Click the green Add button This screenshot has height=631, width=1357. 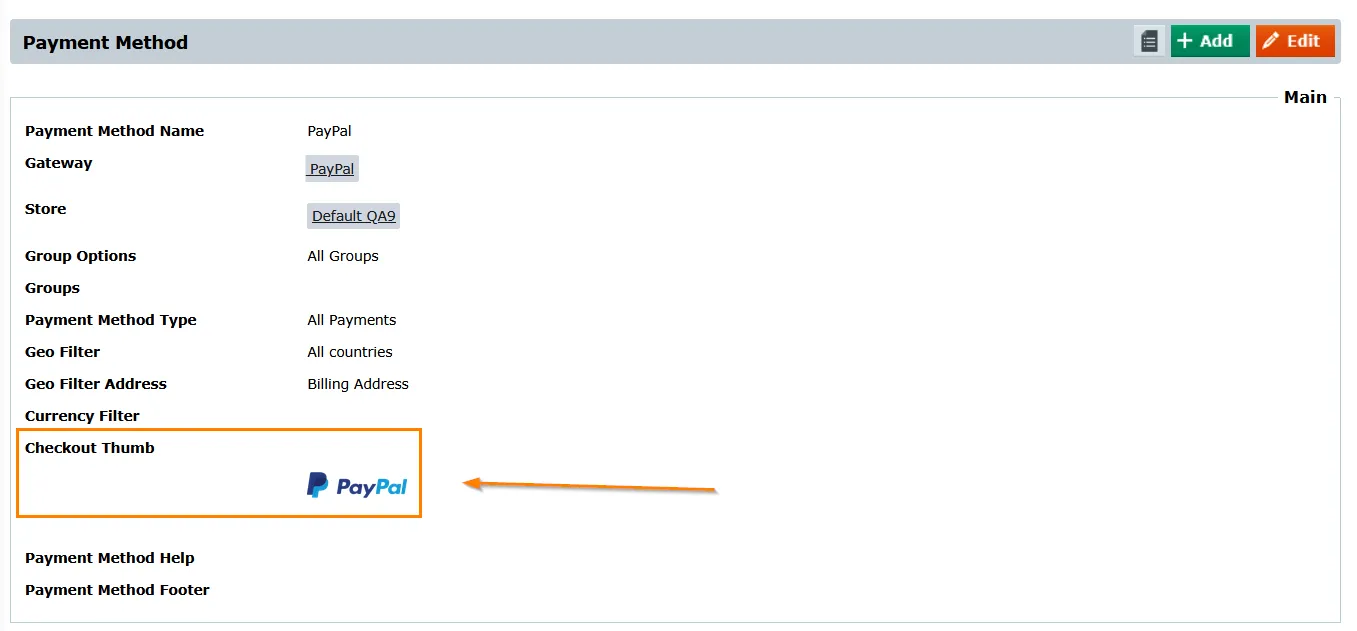pos(1210,41)
